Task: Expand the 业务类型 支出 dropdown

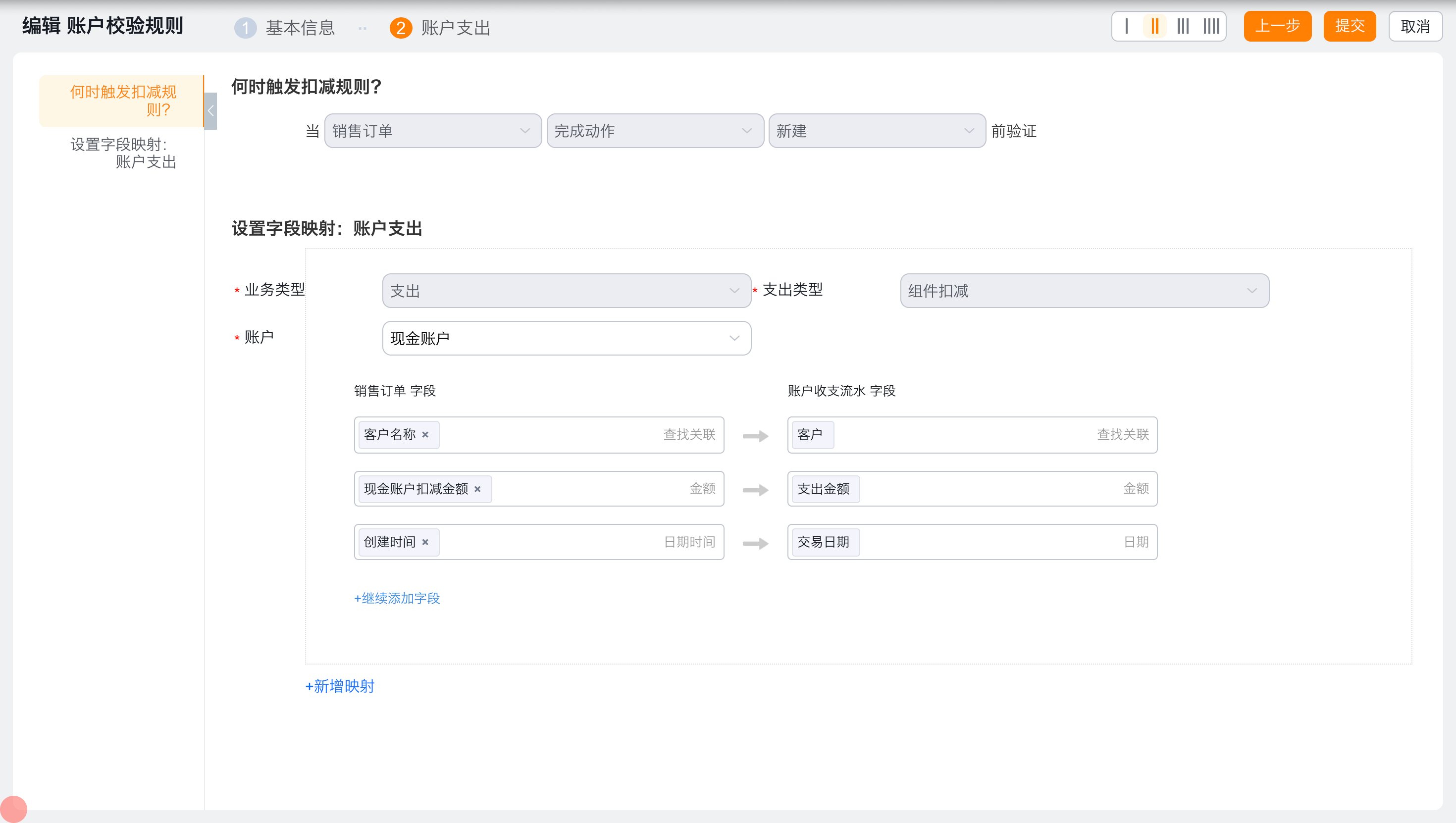Action: pyautogui.click(x=567, y=291)
